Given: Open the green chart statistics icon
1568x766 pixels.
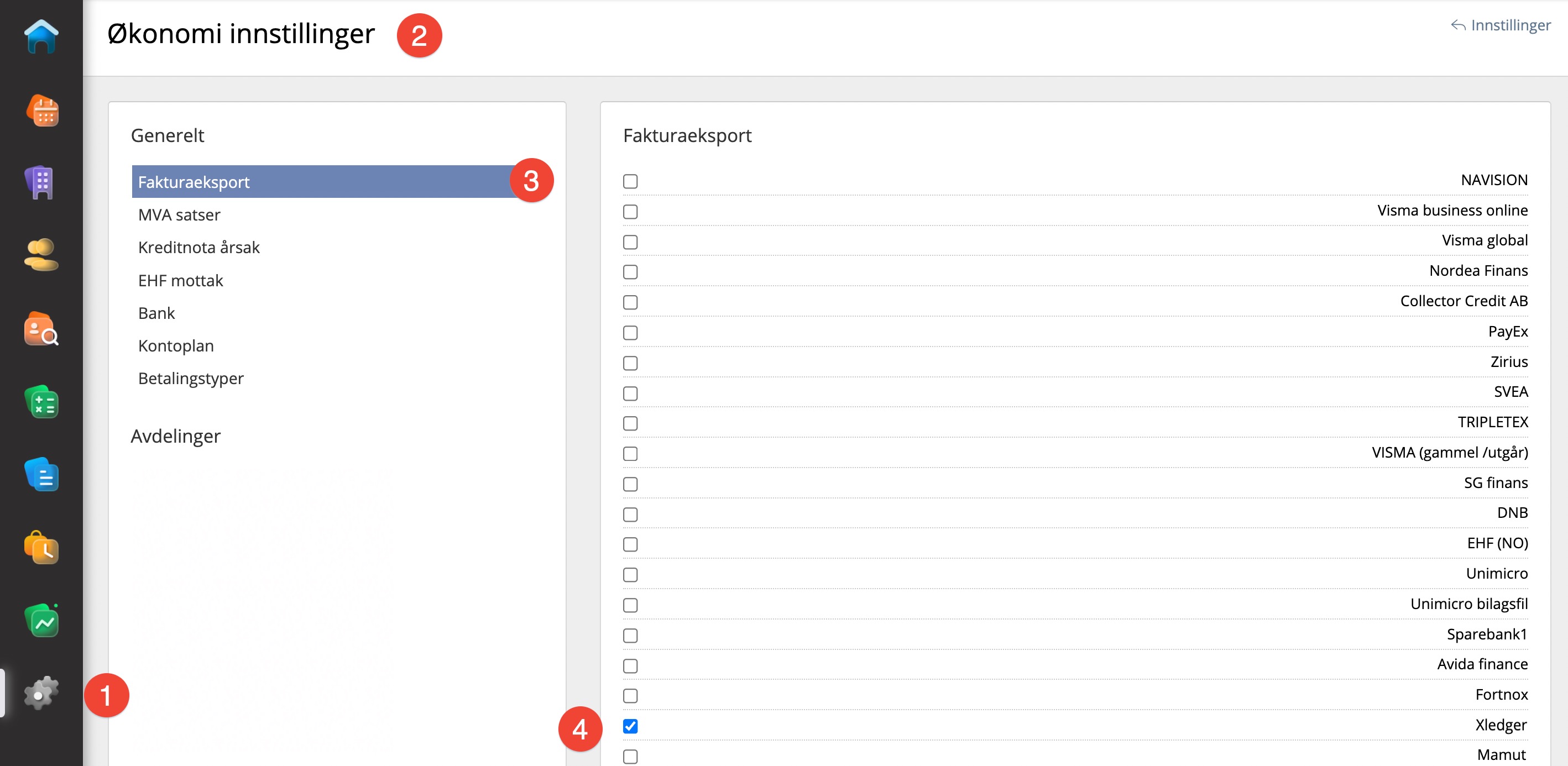Looking at the screenshot, I should 41,621.
